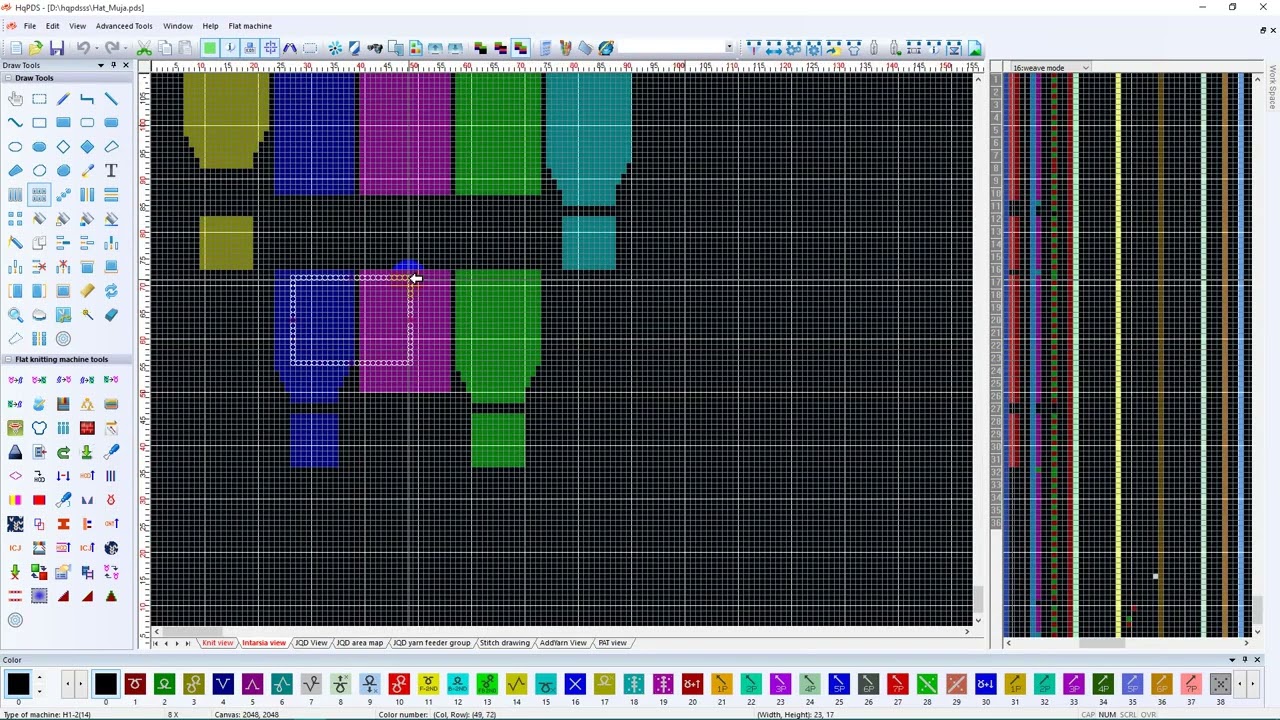Screen dimensions: 1280x720
Task: Open the Draw Tools panel options arrow
Action: tap(100, 65)
